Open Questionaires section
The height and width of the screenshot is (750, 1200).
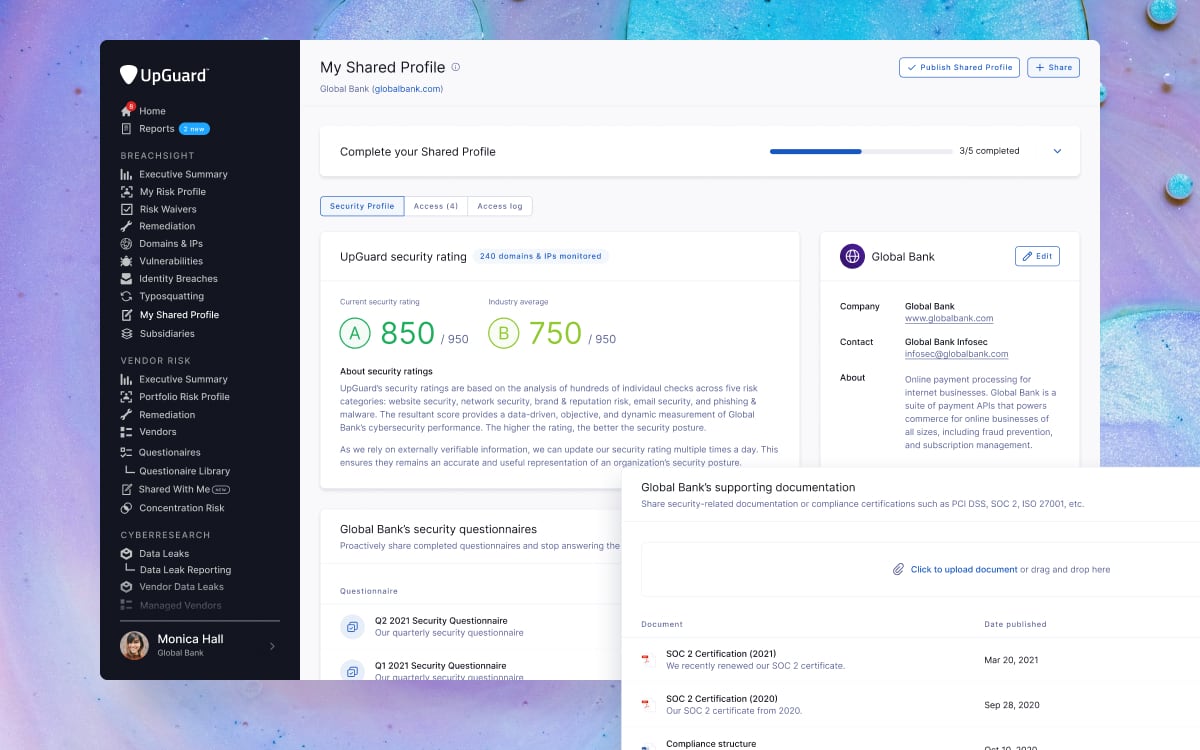(160, 453)
